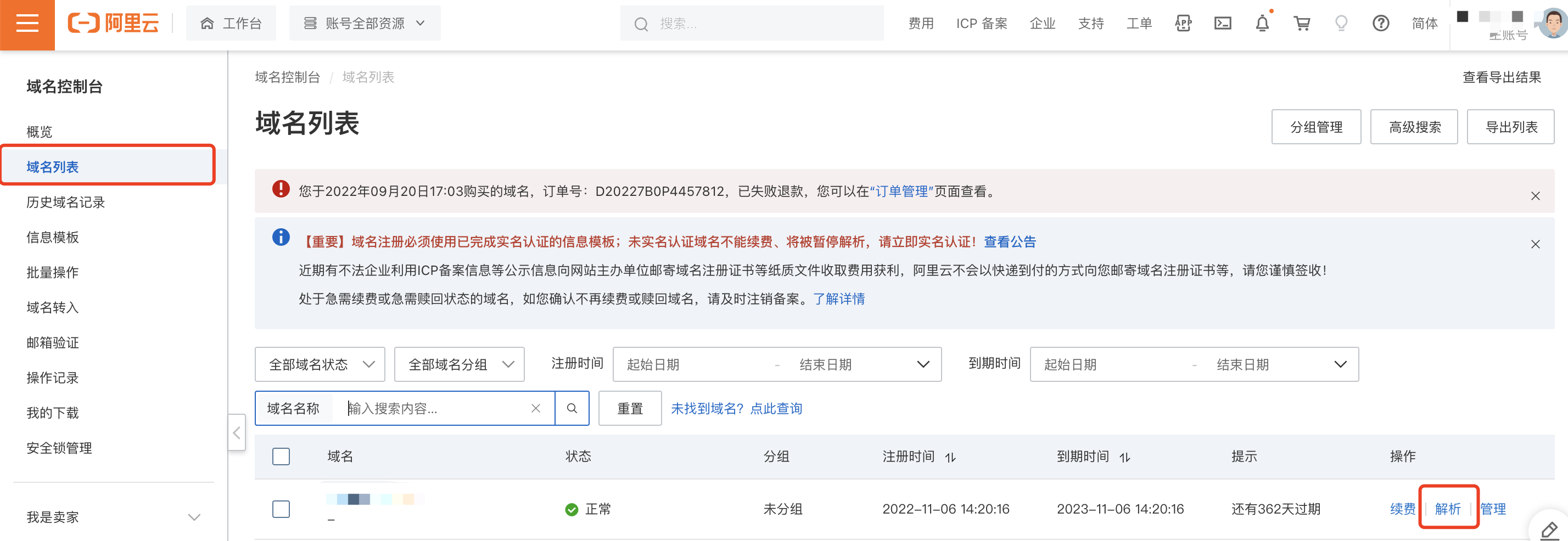Toggle select-all checkbox in table header
The width and height of the screenshot is (1568, 541).
(281, 457)
